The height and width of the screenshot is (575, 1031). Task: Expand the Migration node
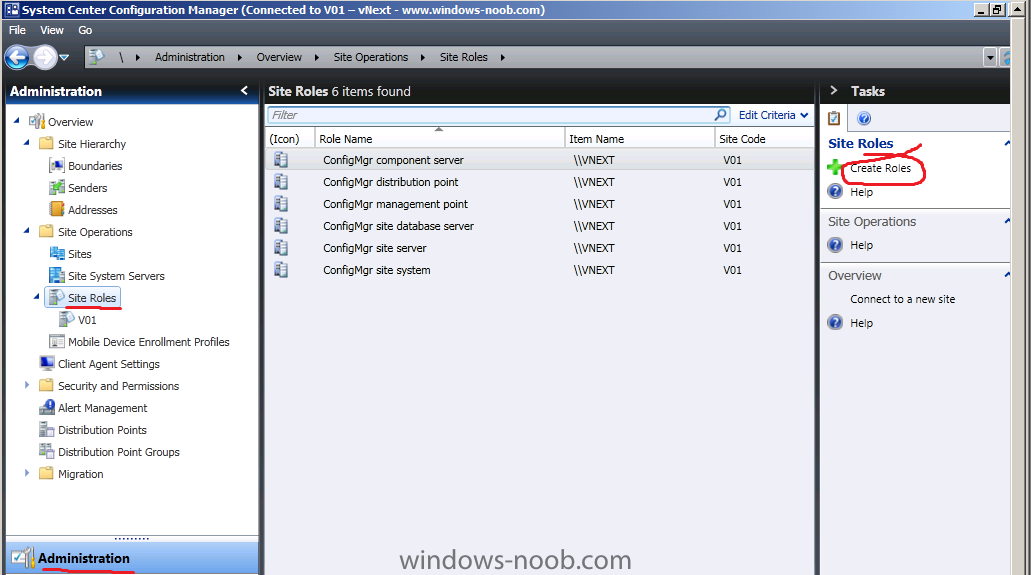coord(27,473)
